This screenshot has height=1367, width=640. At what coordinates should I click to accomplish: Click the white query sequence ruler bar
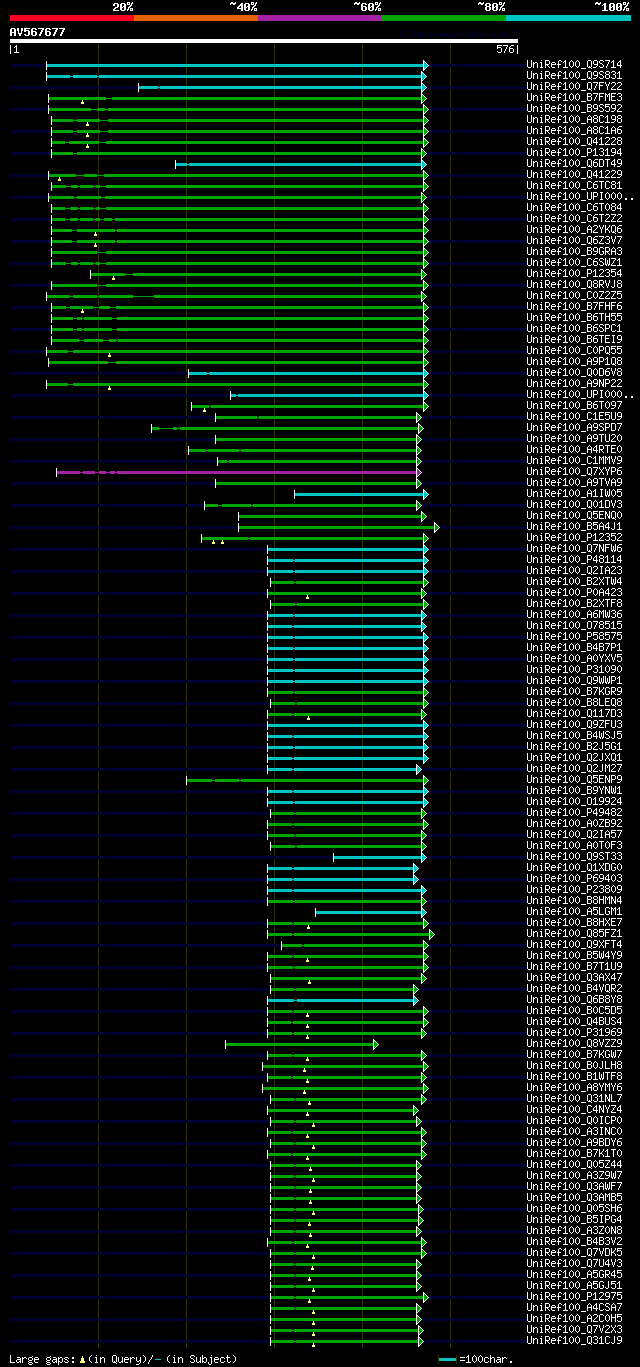click(264, 41)
